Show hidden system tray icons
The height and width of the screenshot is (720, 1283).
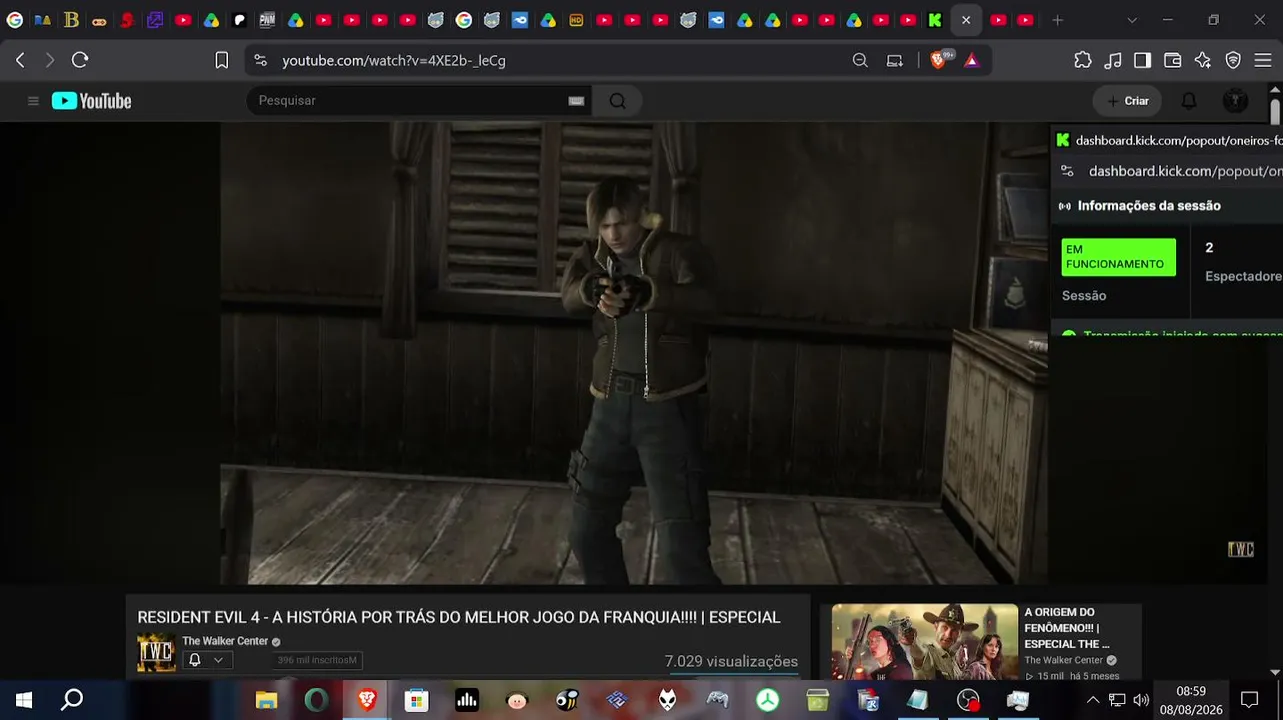pos(1092,700)
